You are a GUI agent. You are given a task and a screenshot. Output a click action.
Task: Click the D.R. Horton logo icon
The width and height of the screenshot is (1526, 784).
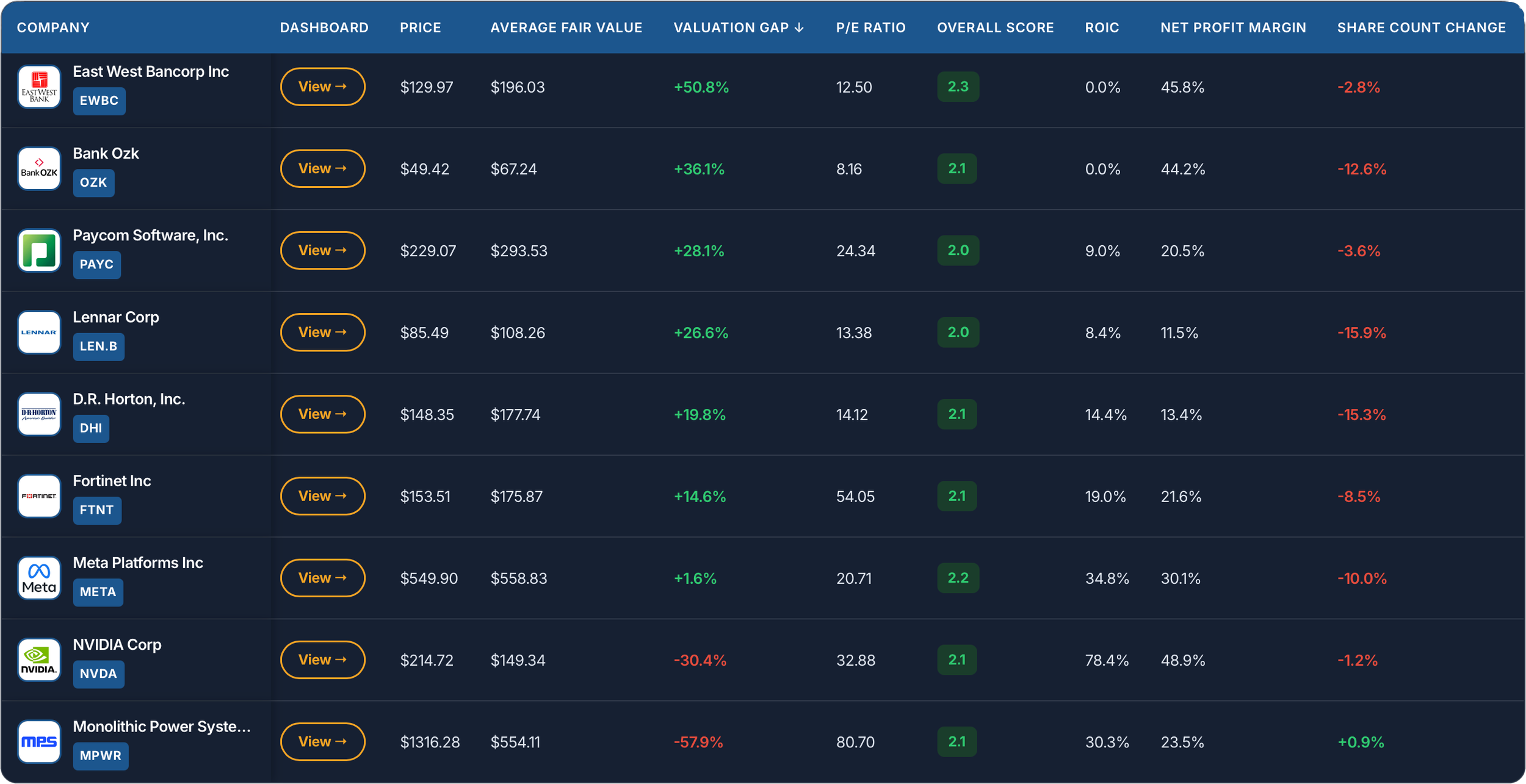click(x=39, y=414)
